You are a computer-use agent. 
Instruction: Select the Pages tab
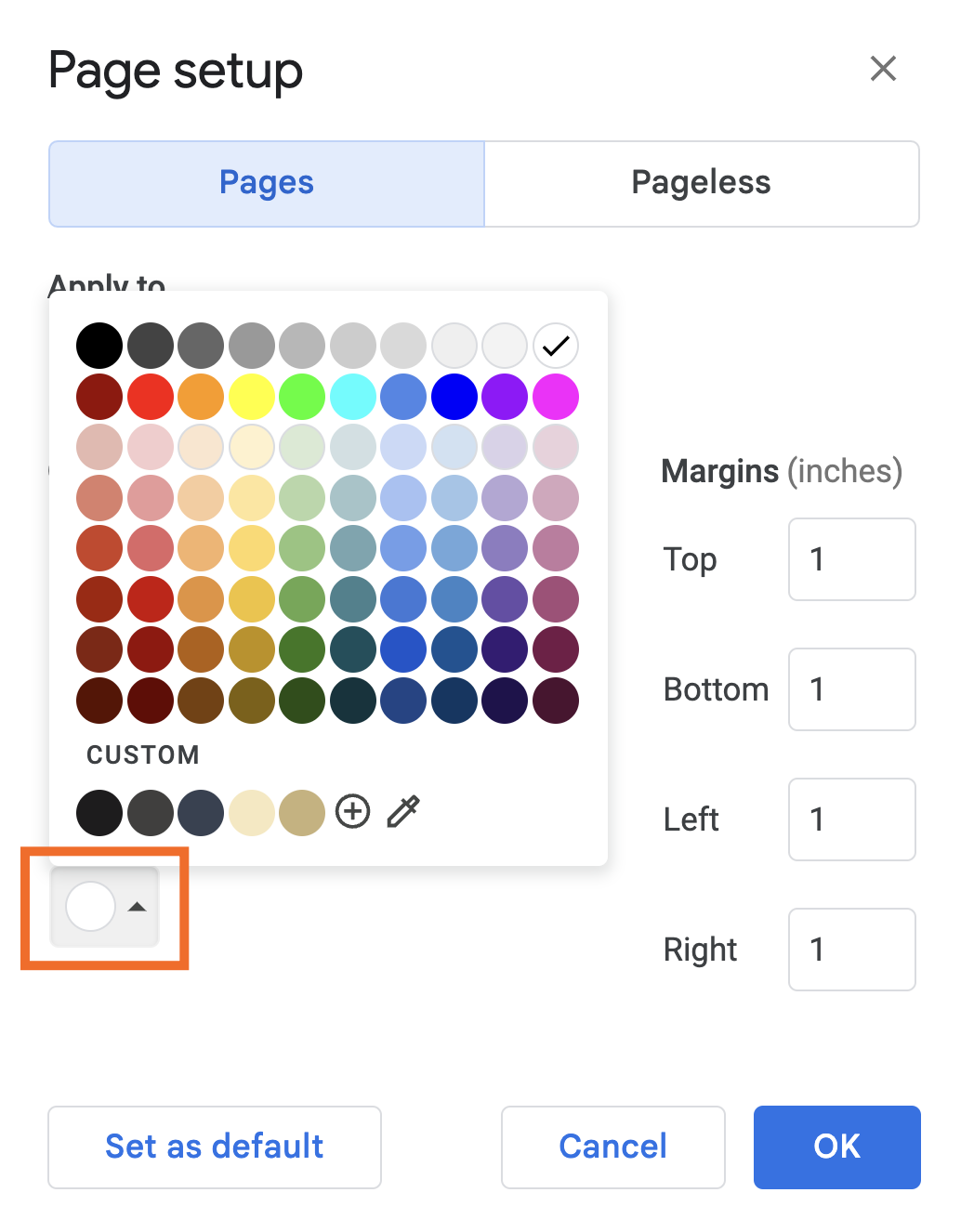pyautogui.click(x=266, y=183)
